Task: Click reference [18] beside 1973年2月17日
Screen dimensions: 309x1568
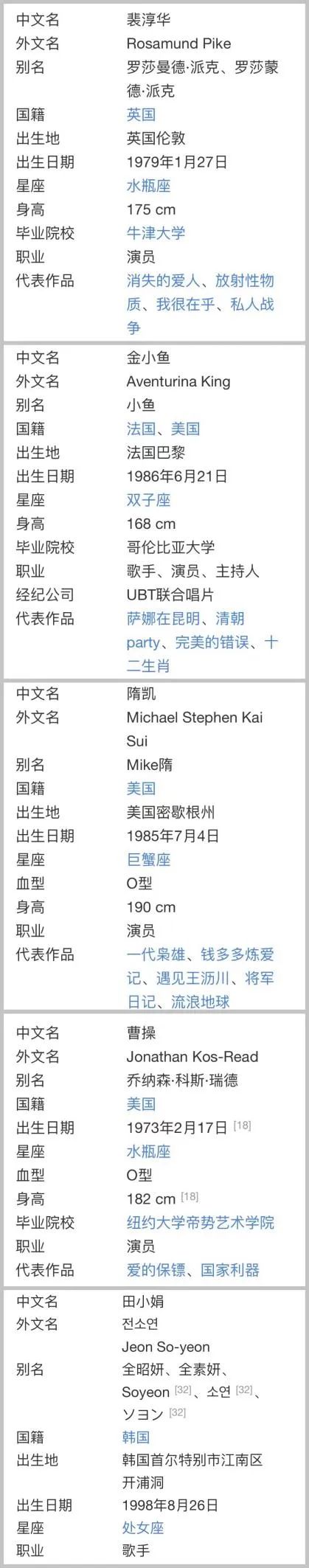Action: pos(242,1125)
